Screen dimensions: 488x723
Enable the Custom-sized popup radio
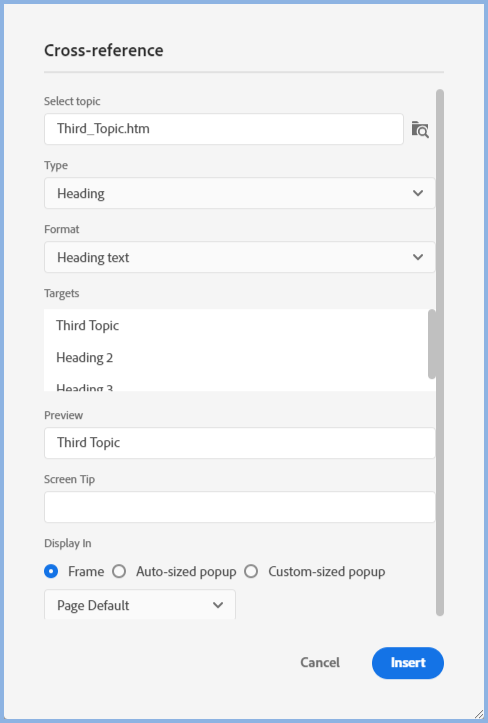coord(251,571)
